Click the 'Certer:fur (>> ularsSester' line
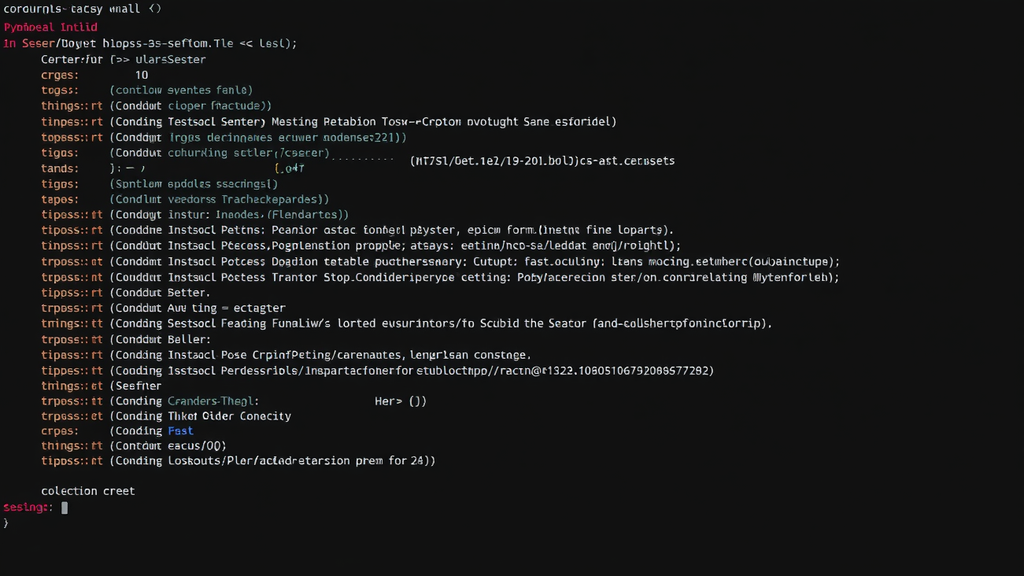This screenshot has width=1024, height=576. click(123, 59)
